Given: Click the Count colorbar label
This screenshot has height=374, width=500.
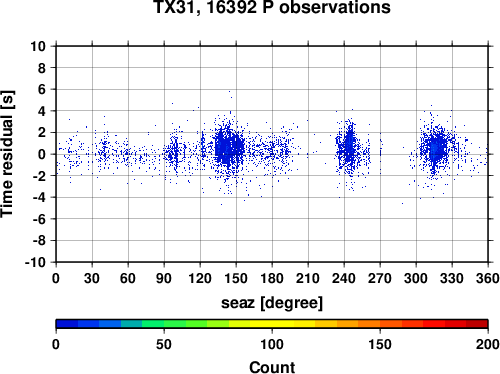Looking at the screenshot, I should 272,367.
